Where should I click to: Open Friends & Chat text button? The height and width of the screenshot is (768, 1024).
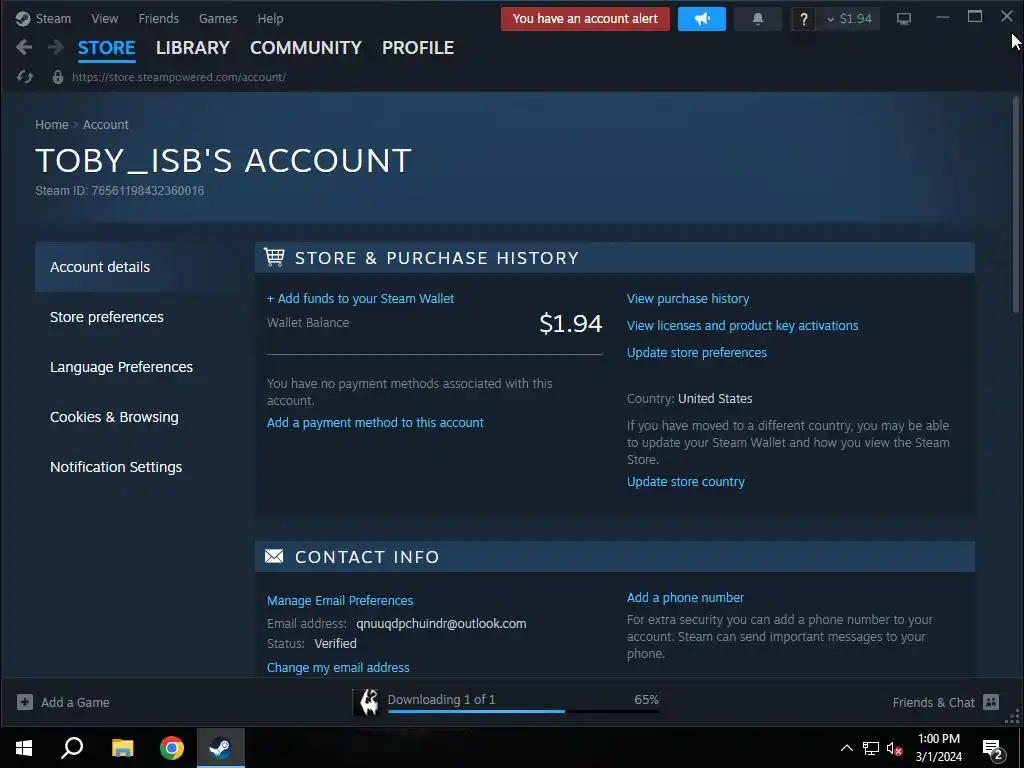pyautogui.click(x=933, y=703)
